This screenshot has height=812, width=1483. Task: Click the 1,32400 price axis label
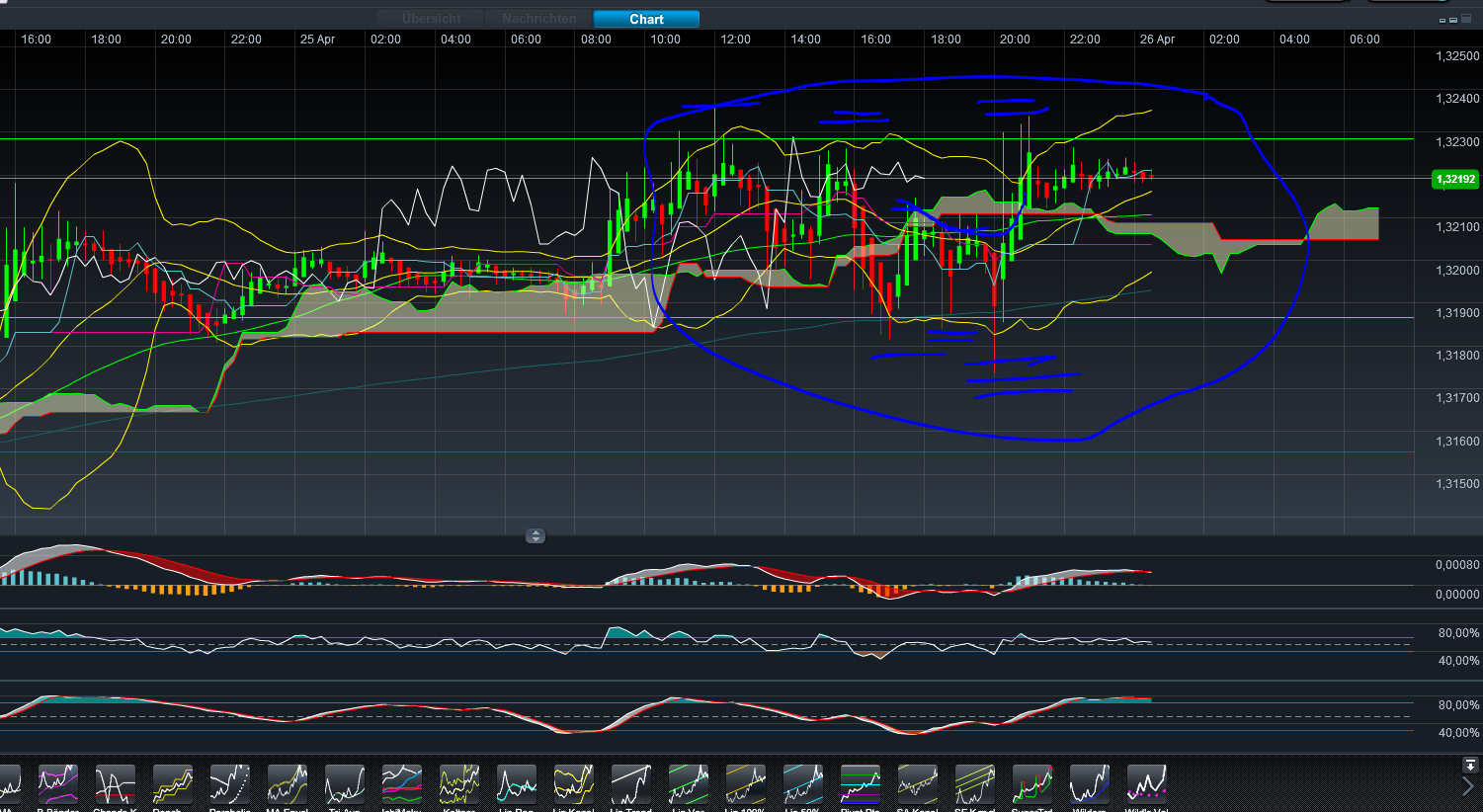tap(1457, 99)
